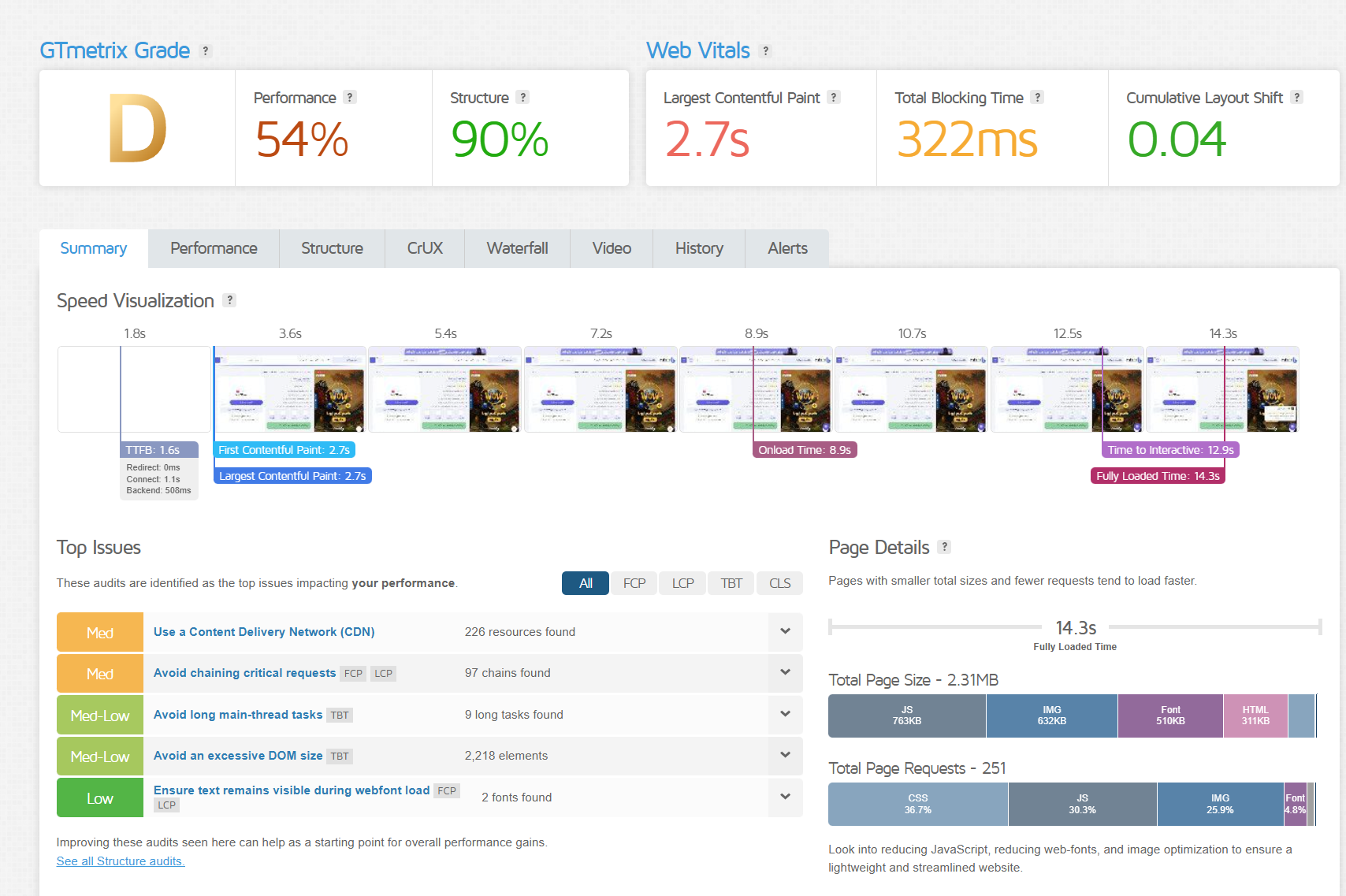Click the help icon beside GTmetrix Grade

pyautogui.click(x=206, y=51)
